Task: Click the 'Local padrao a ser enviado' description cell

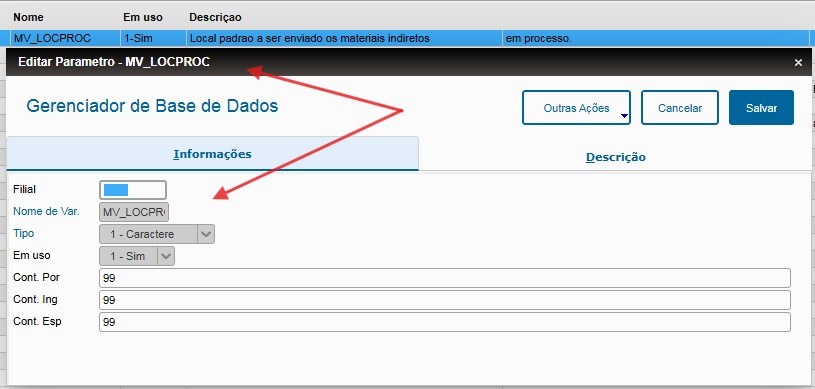Action: pos(344,38)
